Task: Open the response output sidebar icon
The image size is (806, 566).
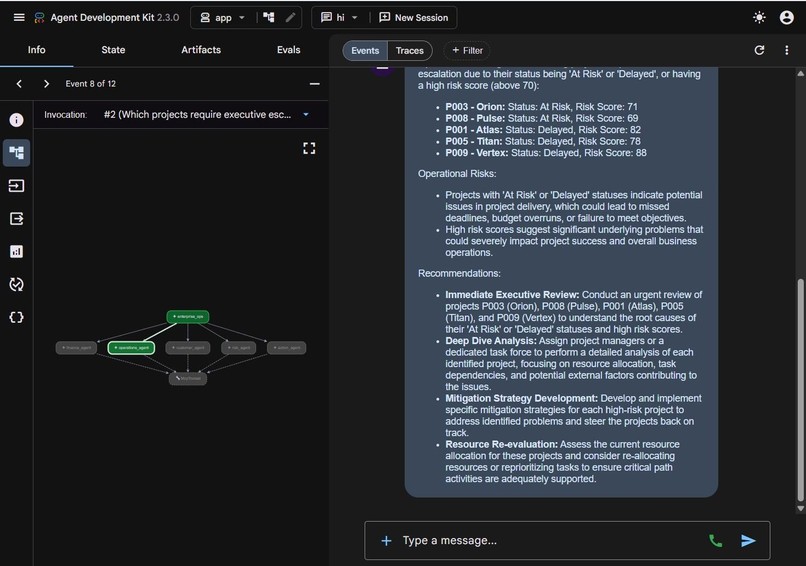Action: point(16,218)
